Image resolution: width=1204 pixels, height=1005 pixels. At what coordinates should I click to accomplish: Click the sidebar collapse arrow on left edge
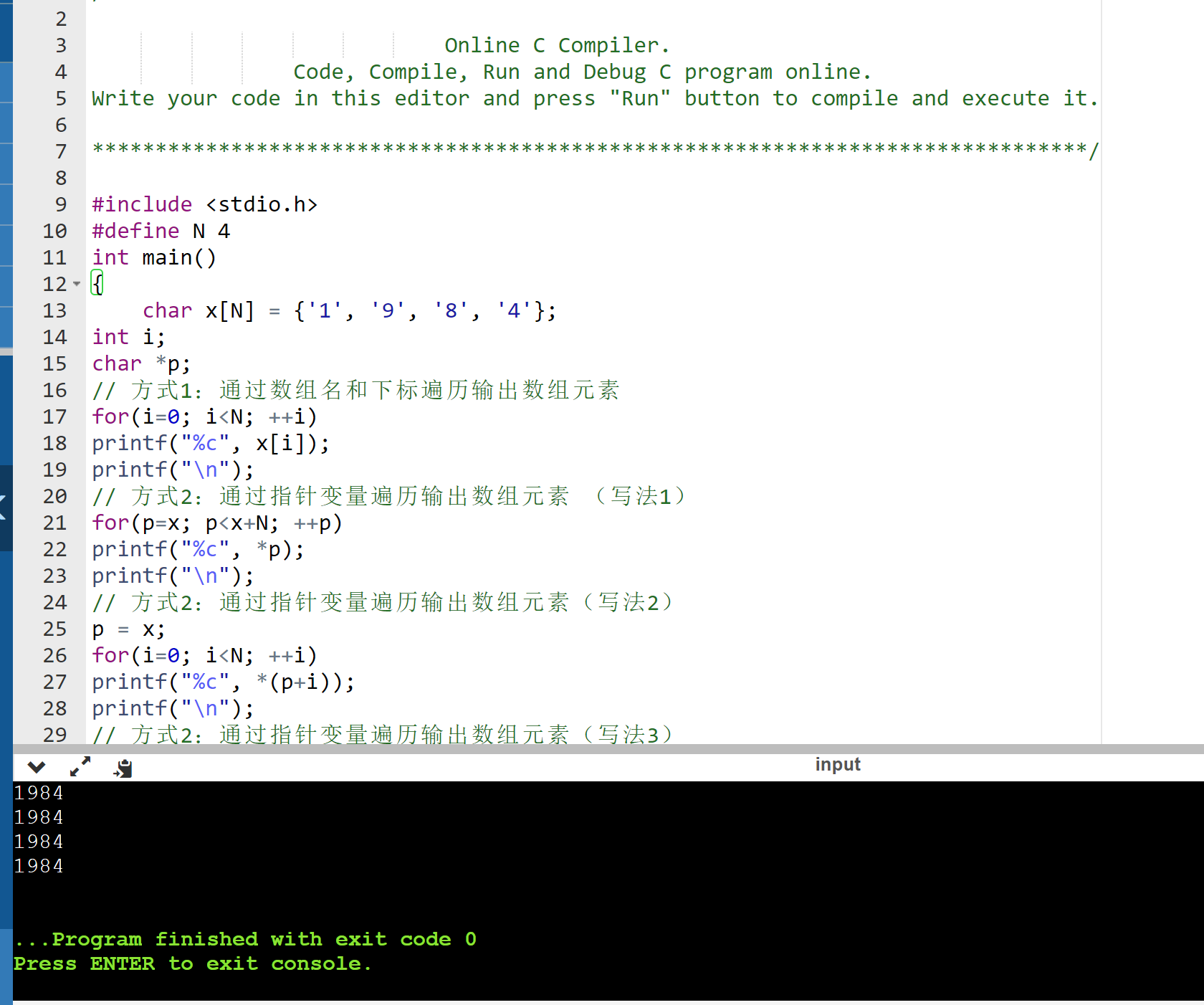click(x=4, y=507)
